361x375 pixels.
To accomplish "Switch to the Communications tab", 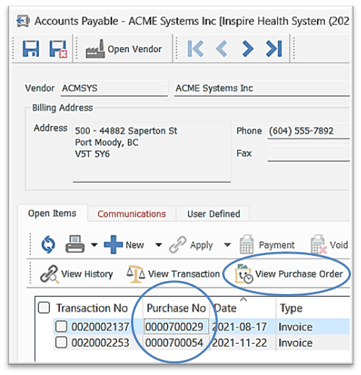I will (132, 214).
